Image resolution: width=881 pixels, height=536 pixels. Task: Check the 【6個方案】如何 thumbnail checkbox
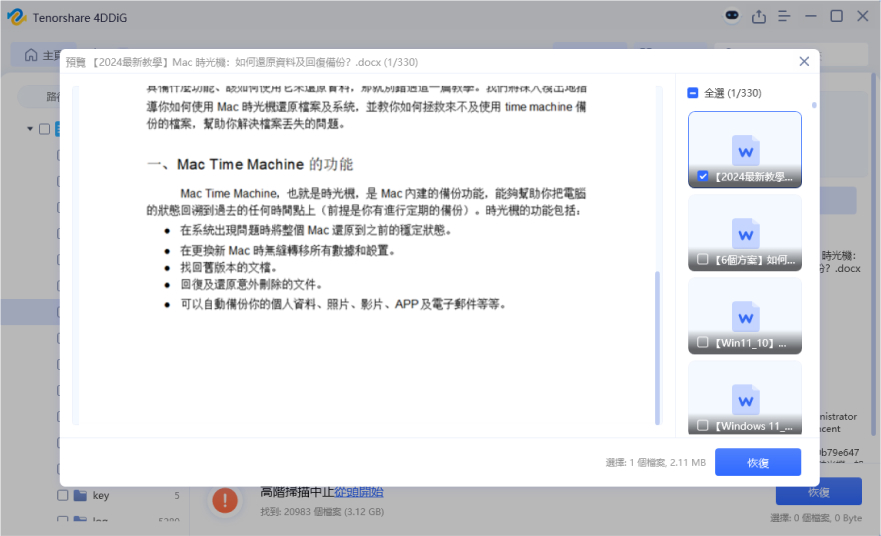point(702,260)
